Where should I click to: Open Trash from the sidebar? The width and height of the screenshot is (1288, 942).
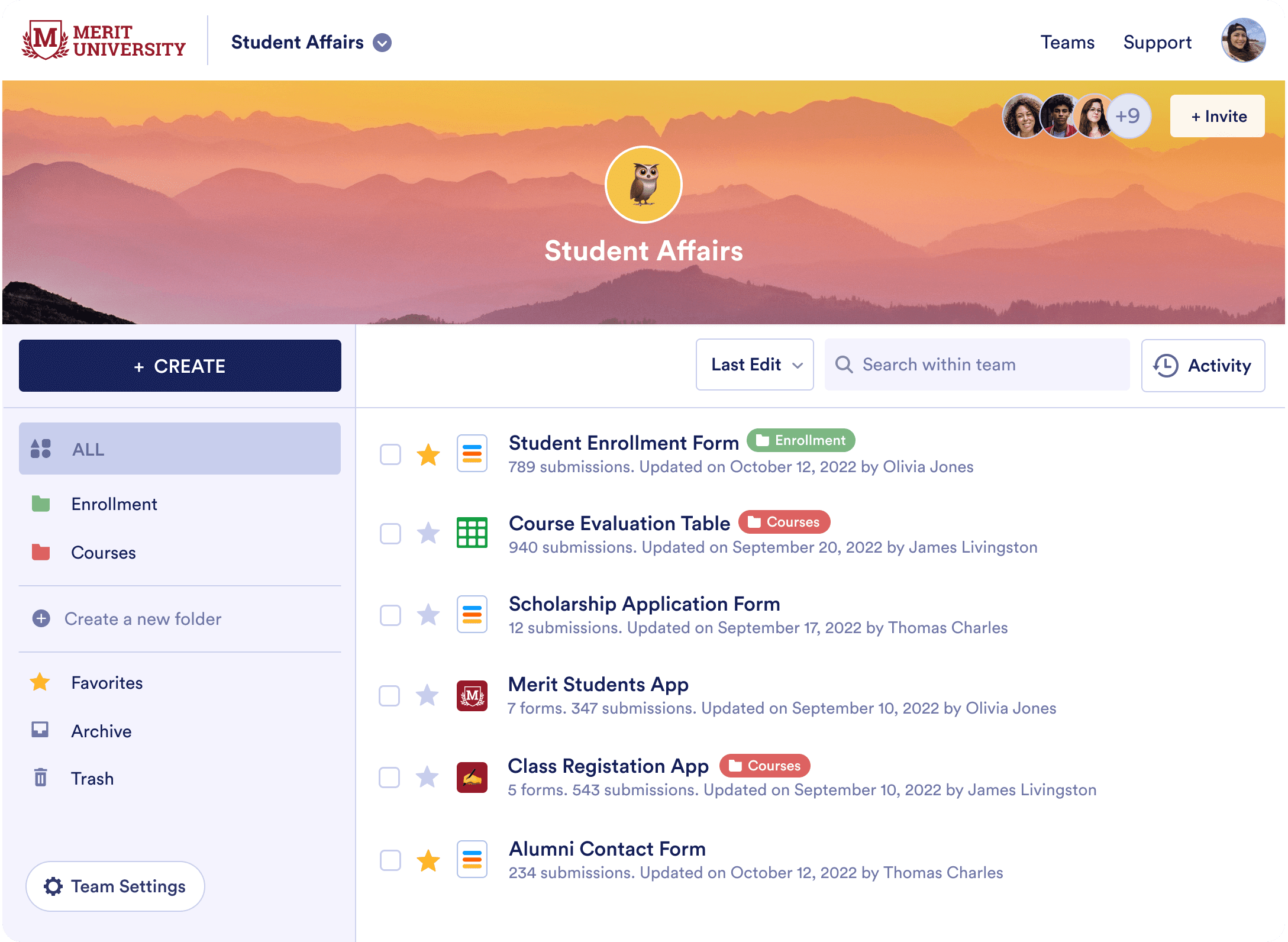[92, 778]
